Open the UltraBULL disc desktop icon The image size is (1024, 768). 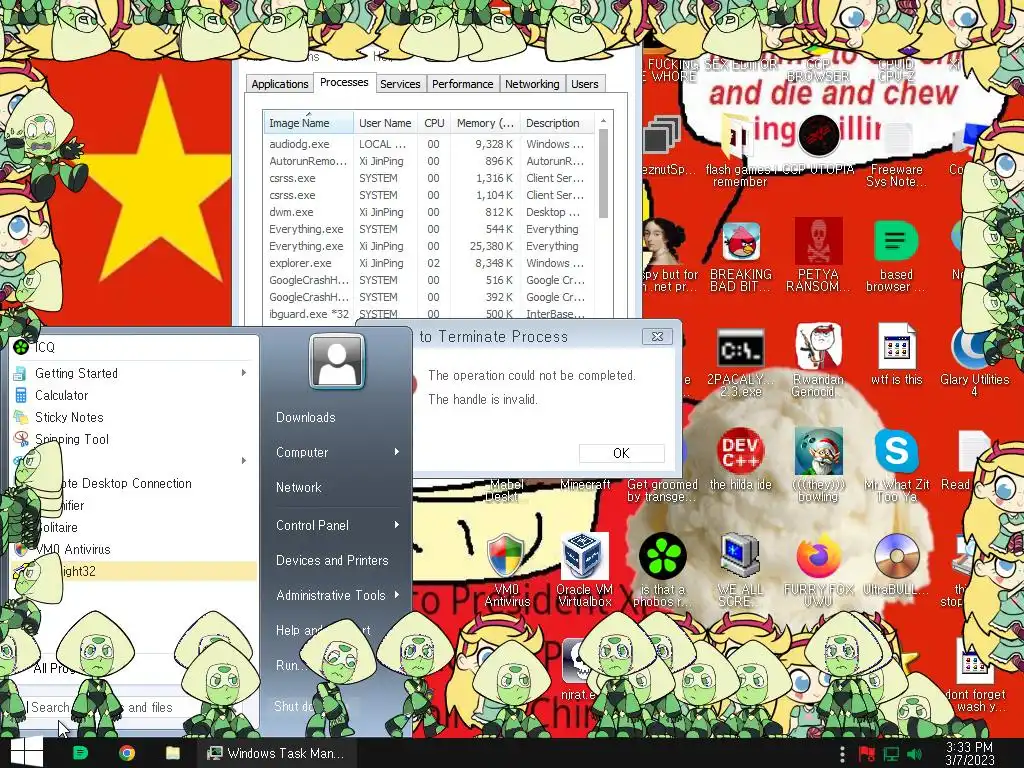(897, 556)
